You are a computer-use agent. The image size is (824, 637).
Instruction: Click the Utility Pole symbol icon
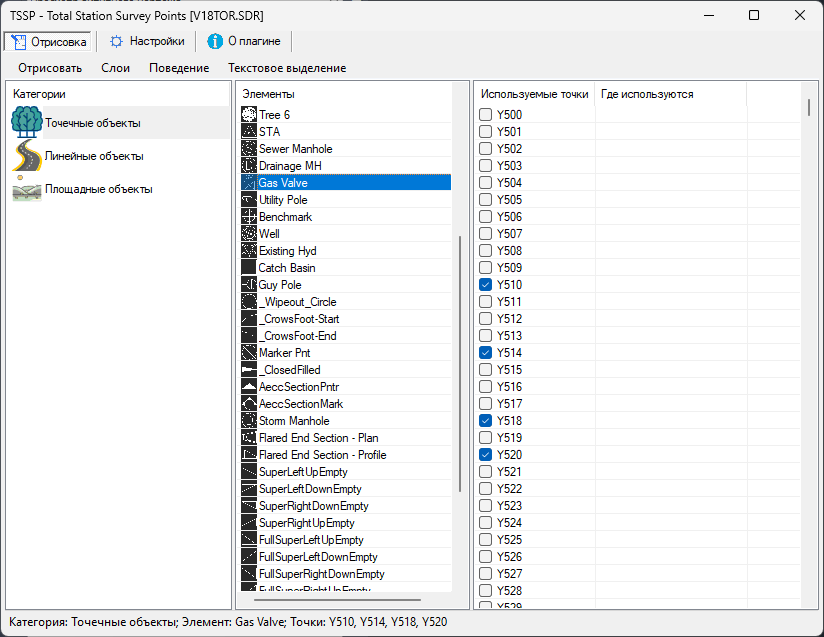pyautogui.click(x=249, y=200)
